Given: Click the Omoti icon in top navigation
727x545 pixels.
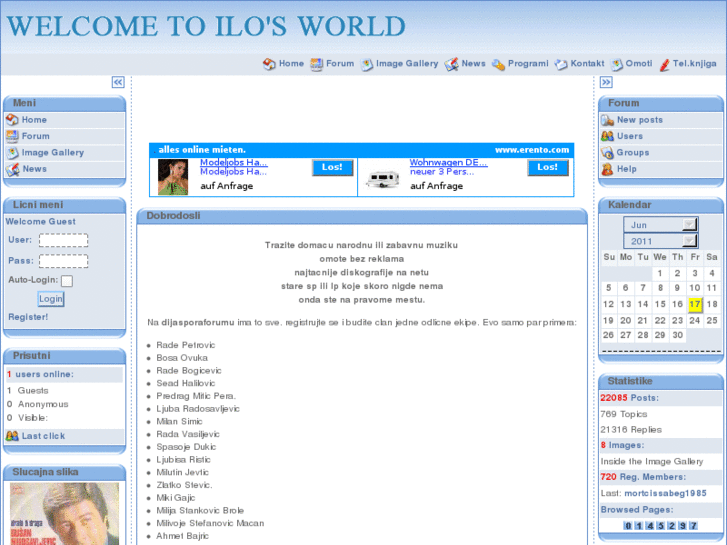Looking at the screenshot, I should (616, 64).
